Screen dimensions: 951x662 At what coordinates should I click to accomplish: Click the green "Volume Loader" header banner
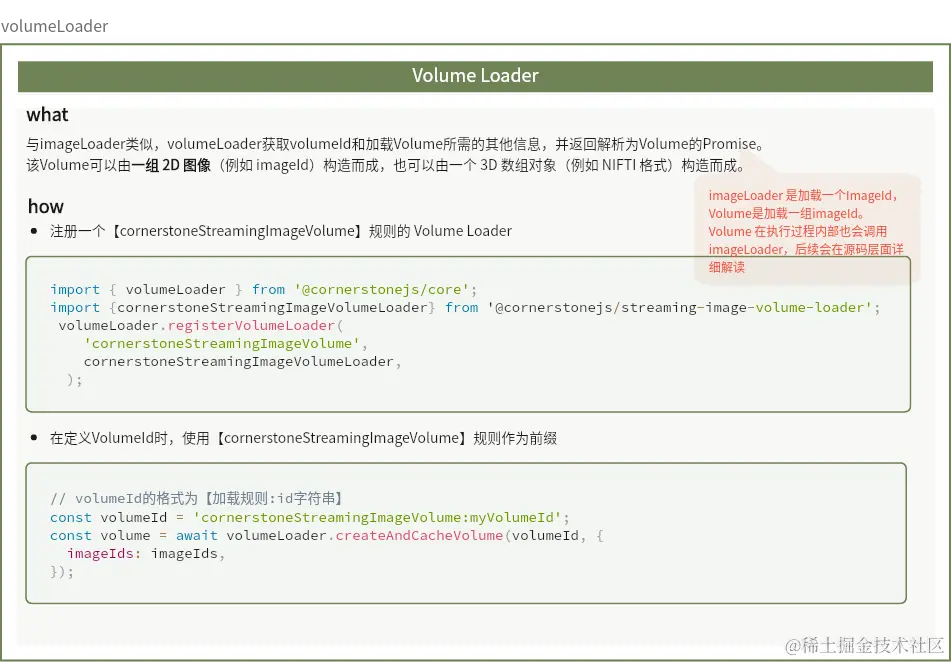click(475, 76)
